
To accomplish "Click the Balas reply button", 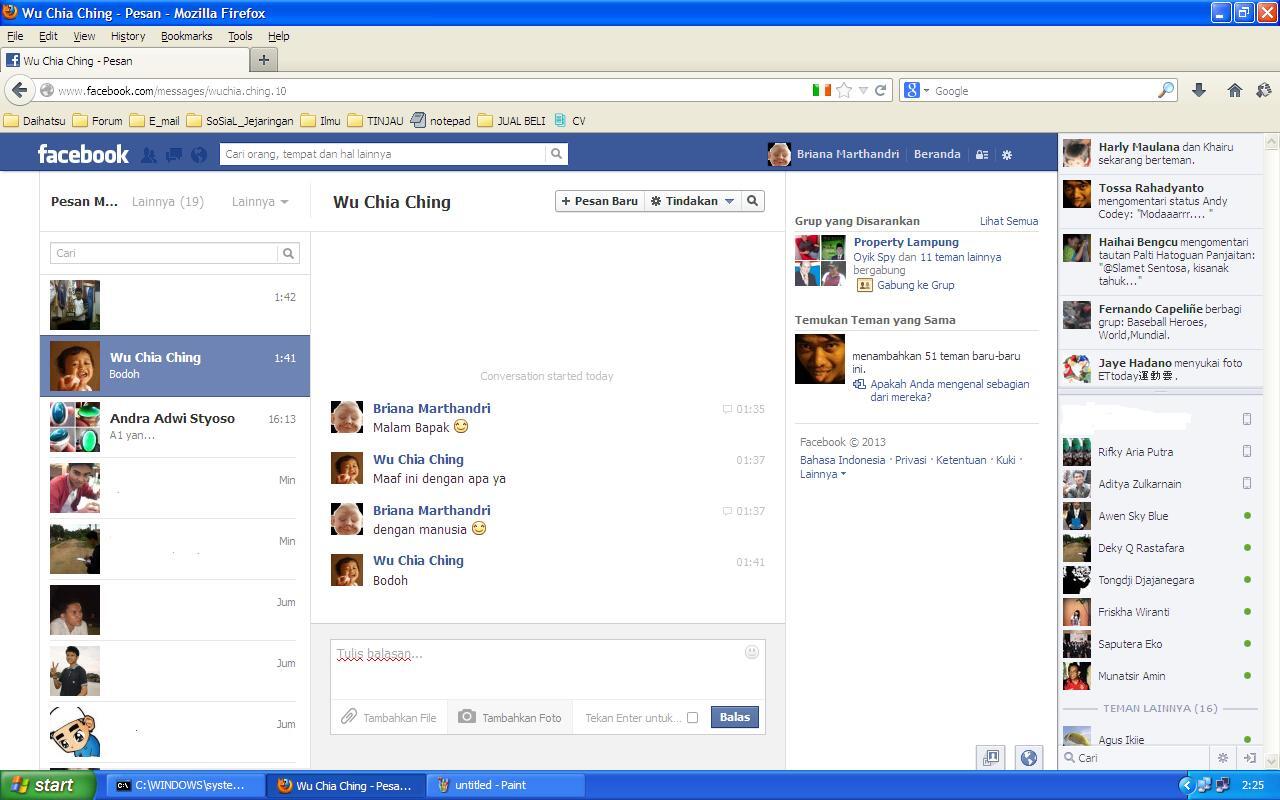I will tap(735, 717).
